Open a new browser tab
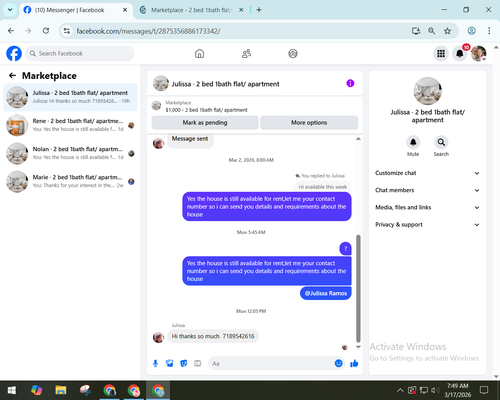500x400 pixels. tap(259, 10)
